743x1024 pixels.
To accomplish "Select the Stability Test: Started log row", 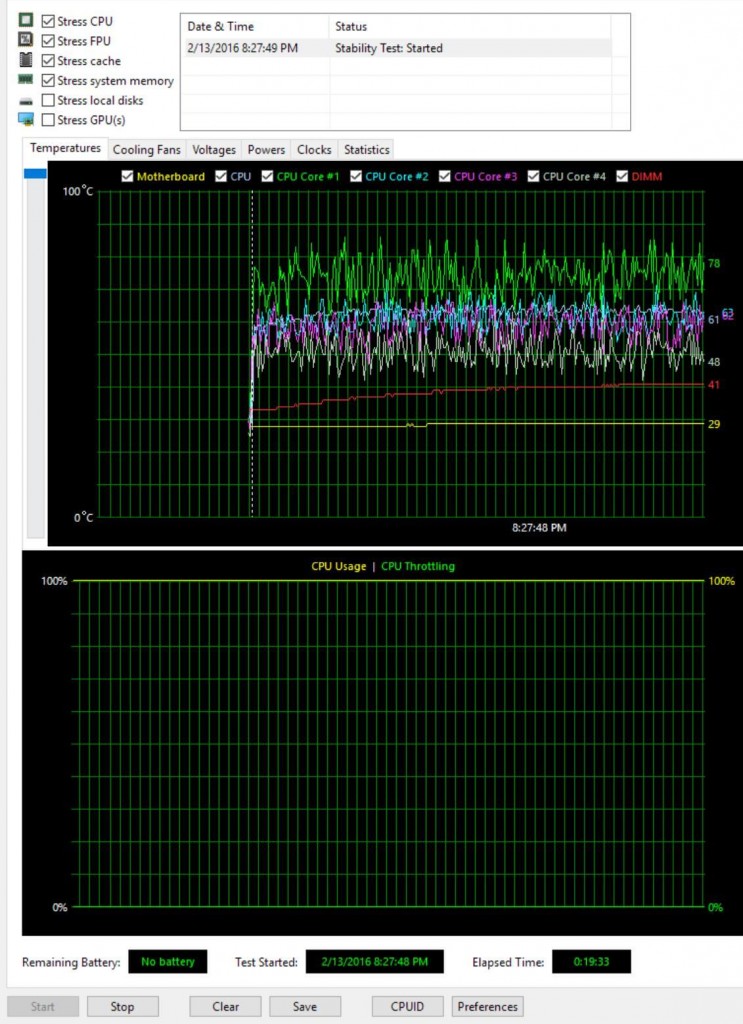I will (398, 48).
